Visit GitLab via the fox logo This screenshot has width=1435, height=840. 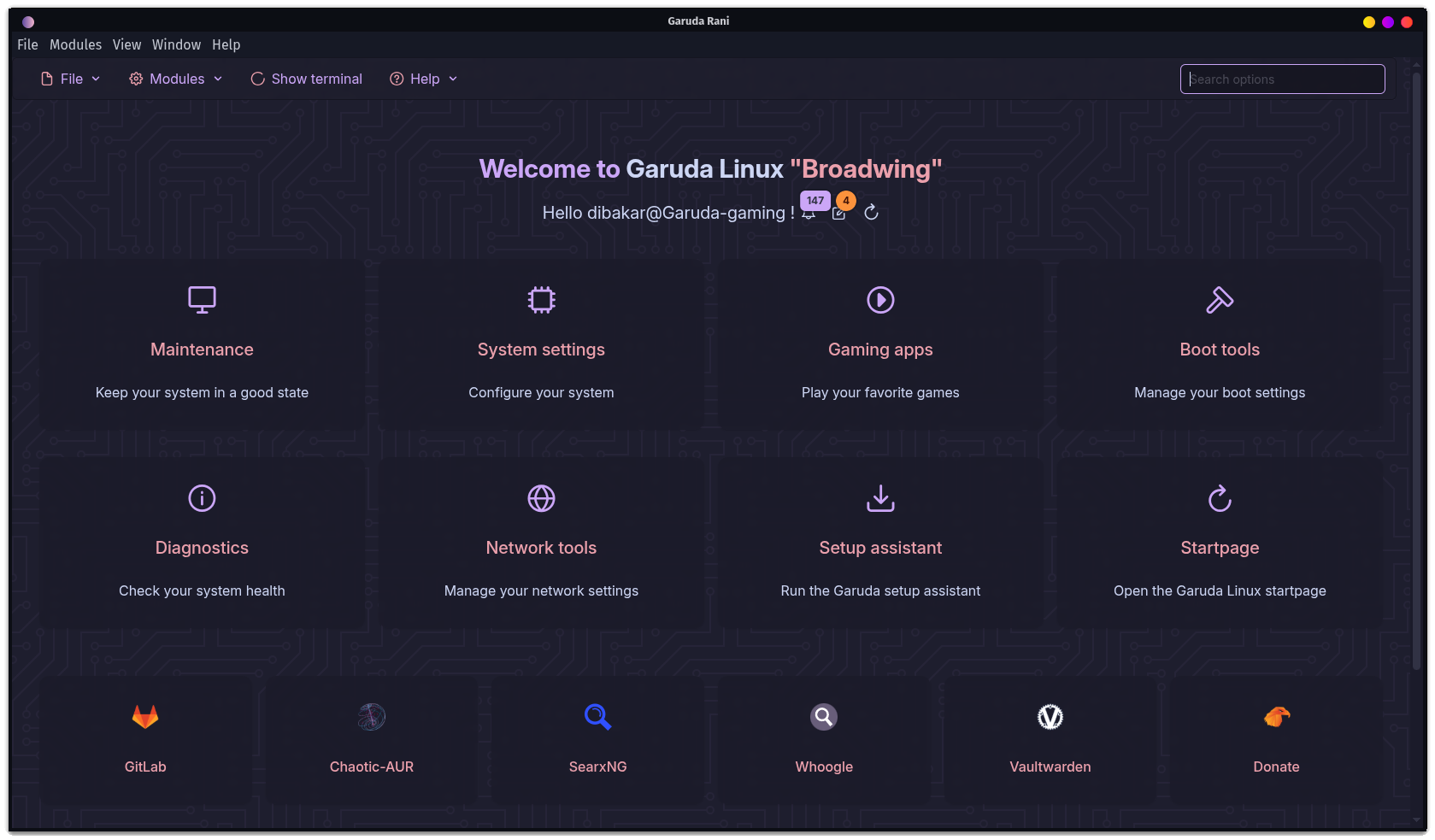click(x=145, y=717)
